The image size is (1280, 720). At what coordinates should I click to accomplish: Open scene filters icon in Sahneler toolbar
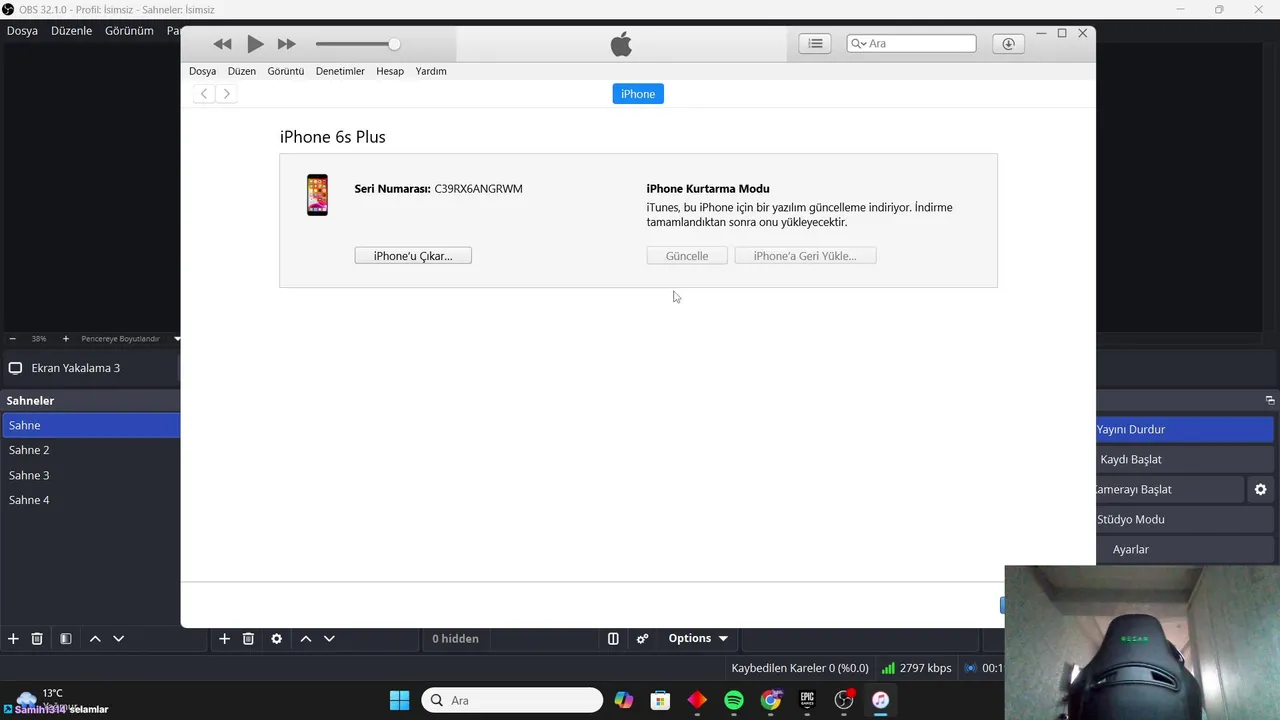coord(65,639)
